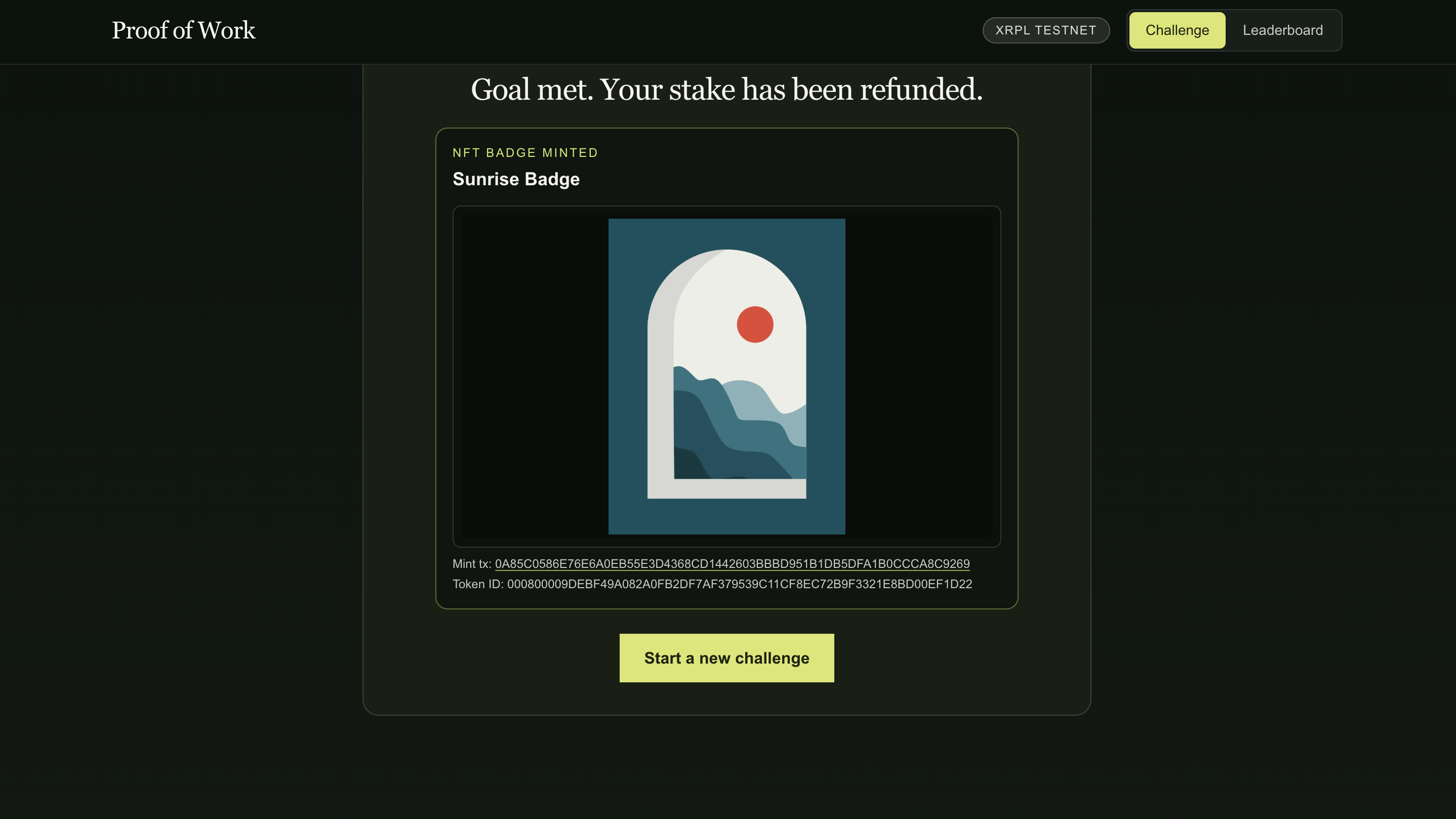Click black area right of badge artwork
This screenshot has width=1456, height=819.
(x=918, y=376)
